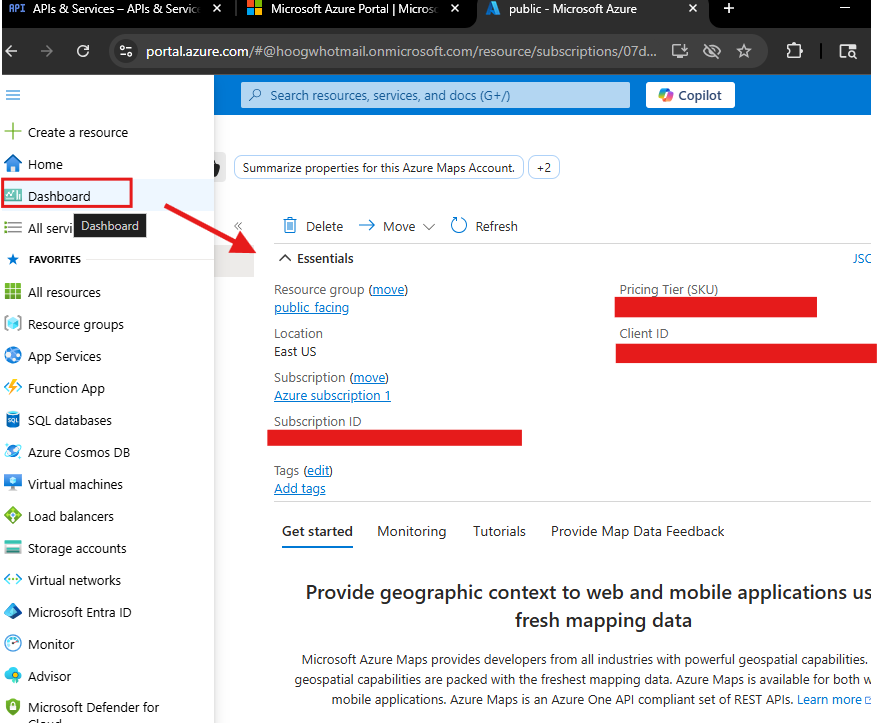
Task: Click the Home house icon
Action: (x=12, y=164)
